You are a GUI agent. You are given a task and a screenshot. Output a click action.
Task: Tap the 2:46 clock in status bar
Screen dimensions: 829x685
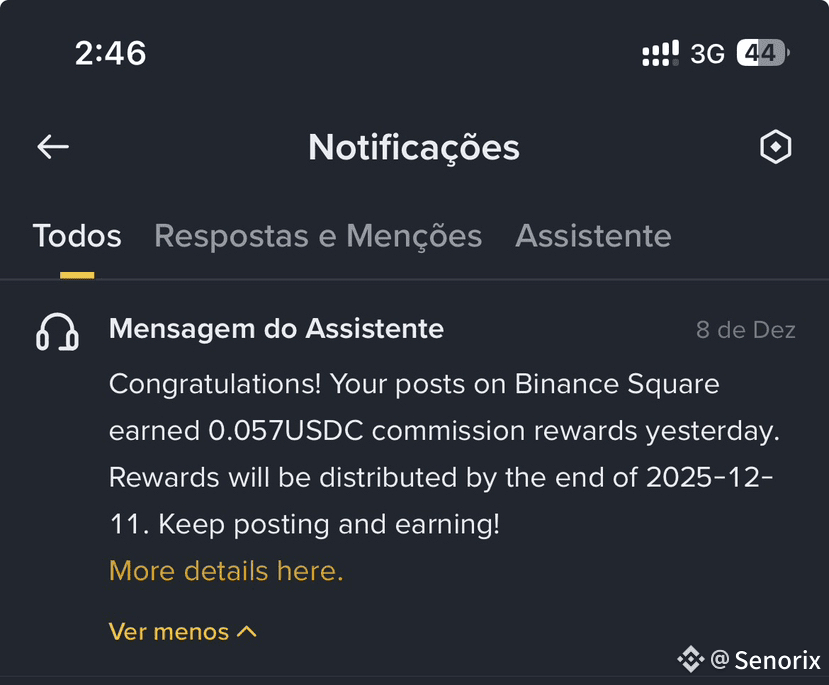(110, 53)
